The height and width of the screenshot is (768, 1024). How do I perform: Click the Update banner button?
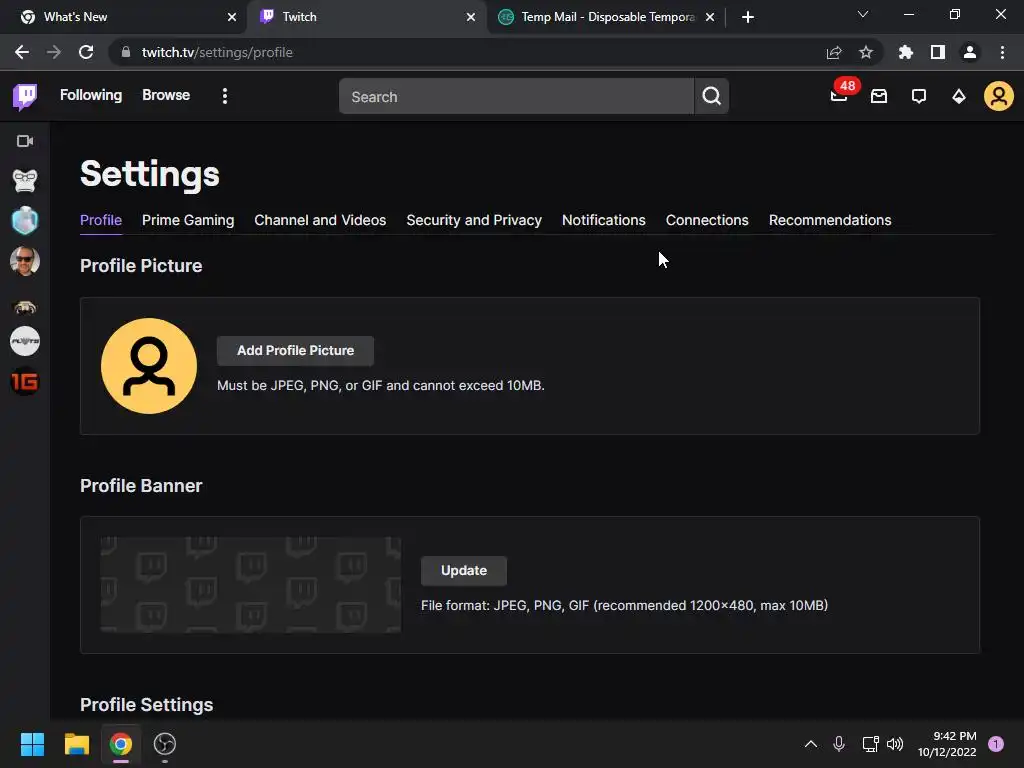[x=464, y=571]
